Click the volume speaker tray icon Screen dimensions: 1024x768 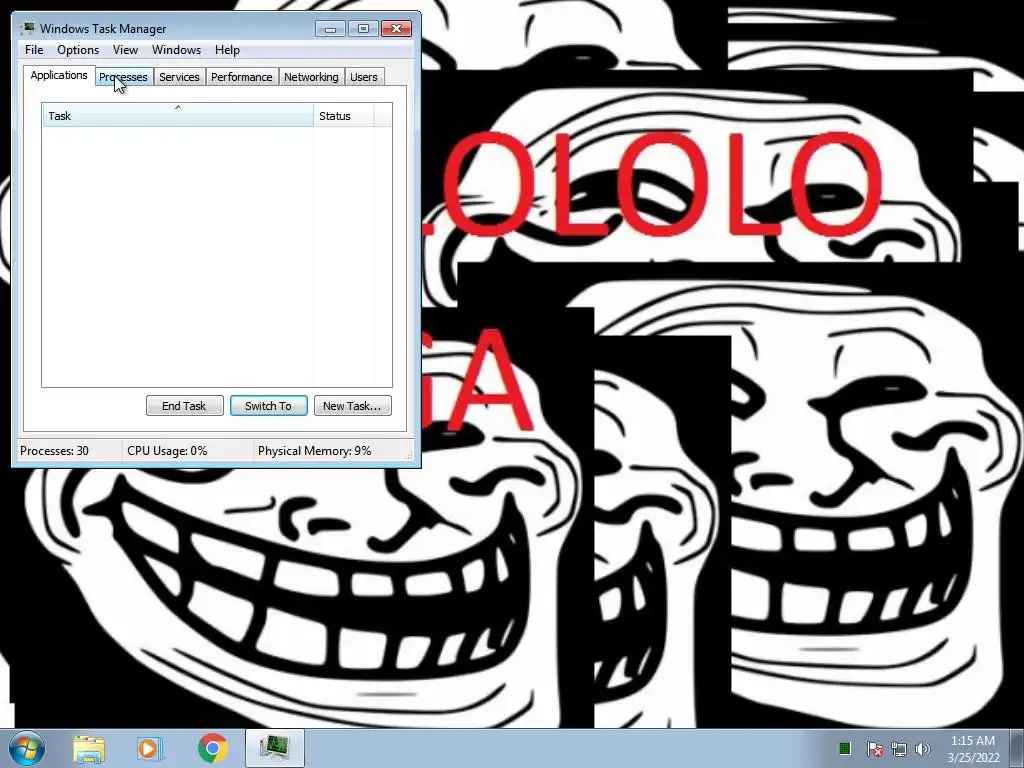click(923, 749)
